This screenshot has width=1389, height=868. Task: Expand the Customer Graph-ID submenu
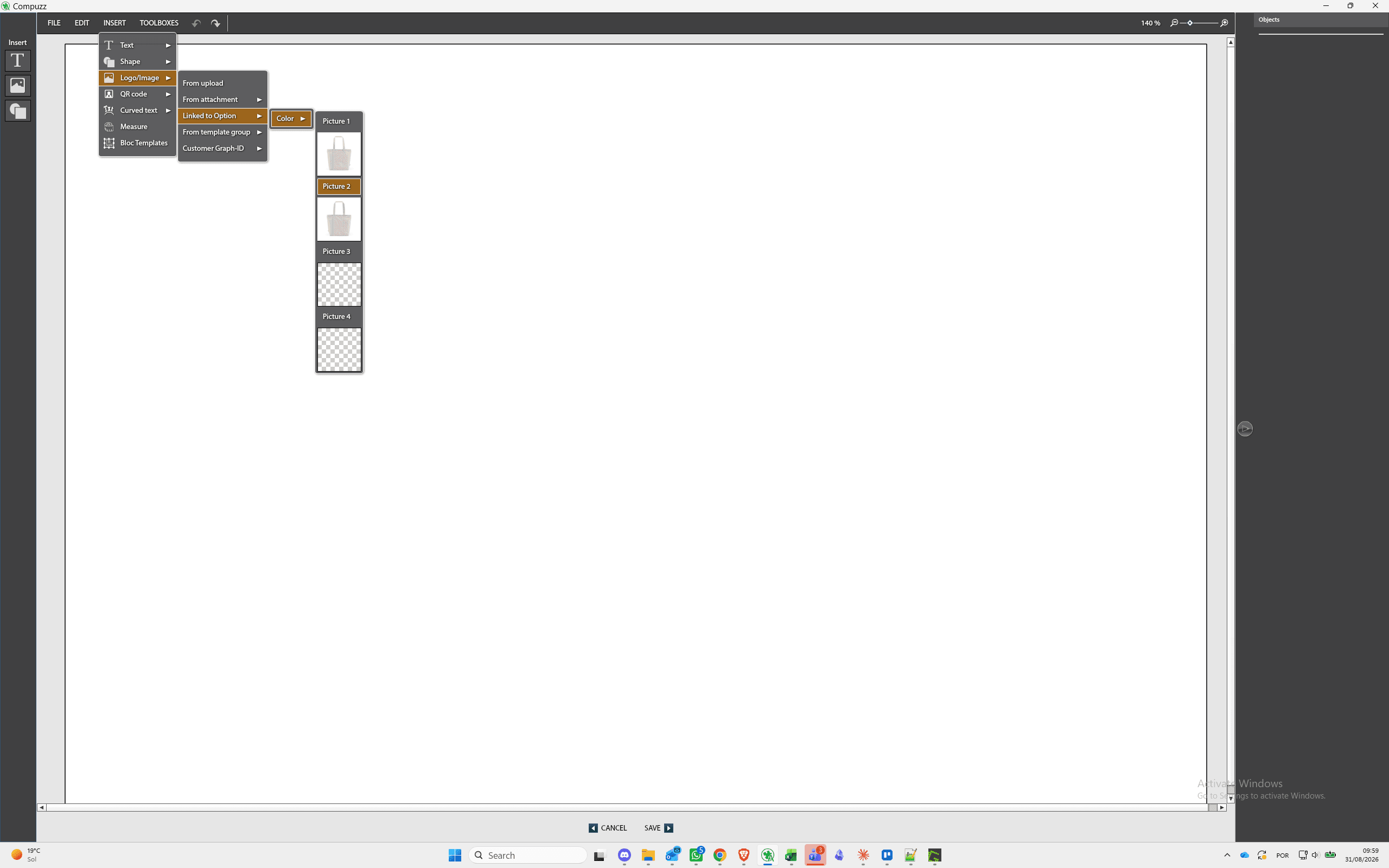click(x=222, y=148)
